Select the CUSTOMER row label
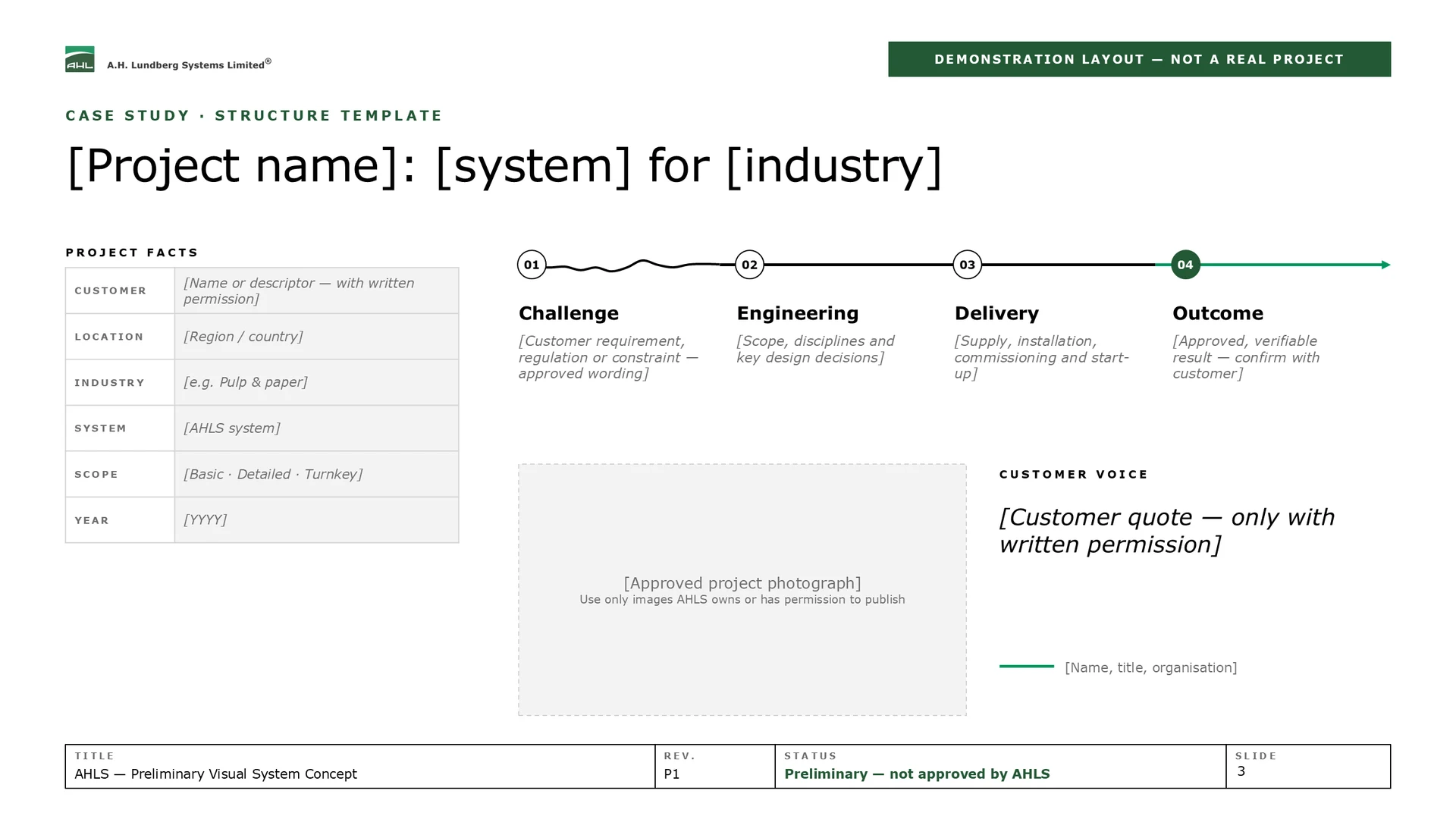 (x=111, y=291)
